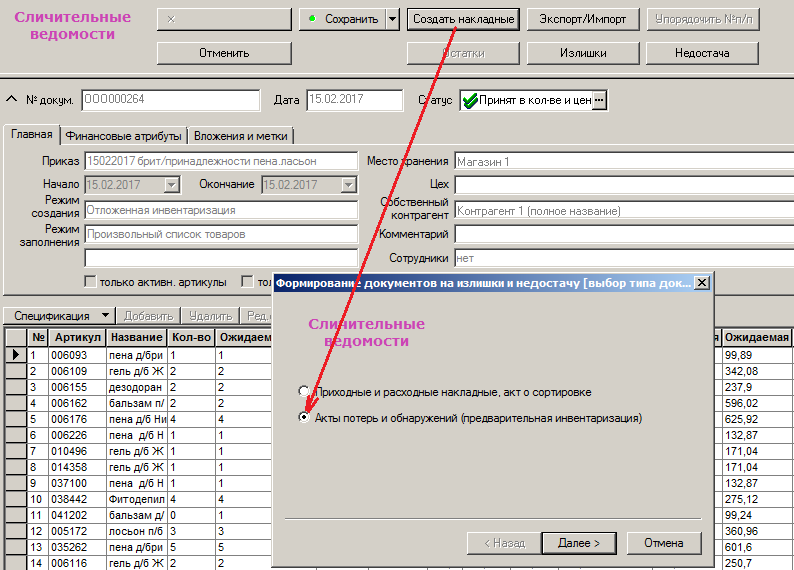Viewport: 794px width, 570px height.
Task: Click the search box with X mark
Action: tap(224, 20)
